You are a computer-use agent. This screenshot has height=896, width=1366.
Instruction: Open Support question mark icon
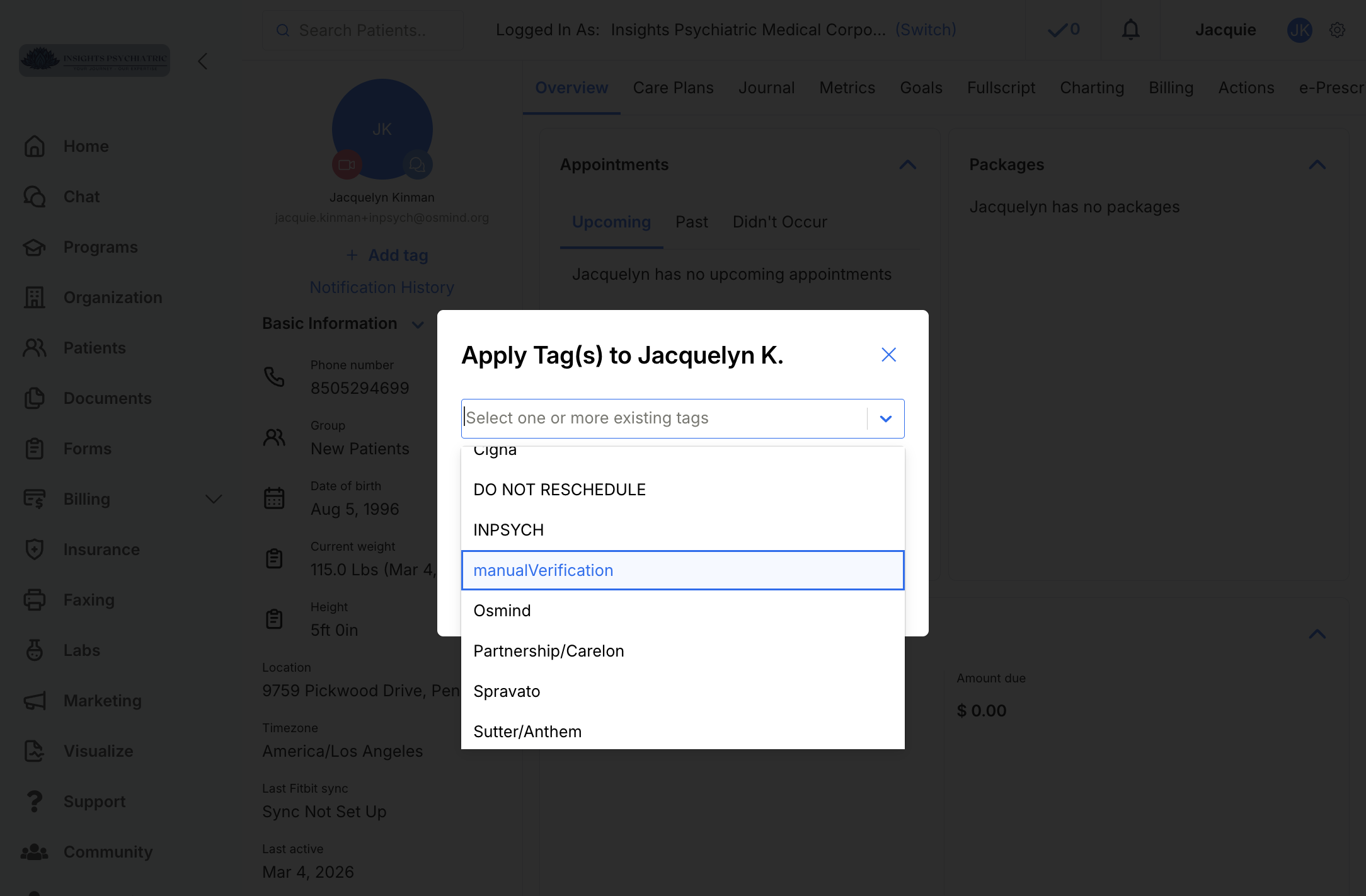click(x=35, y=801)
